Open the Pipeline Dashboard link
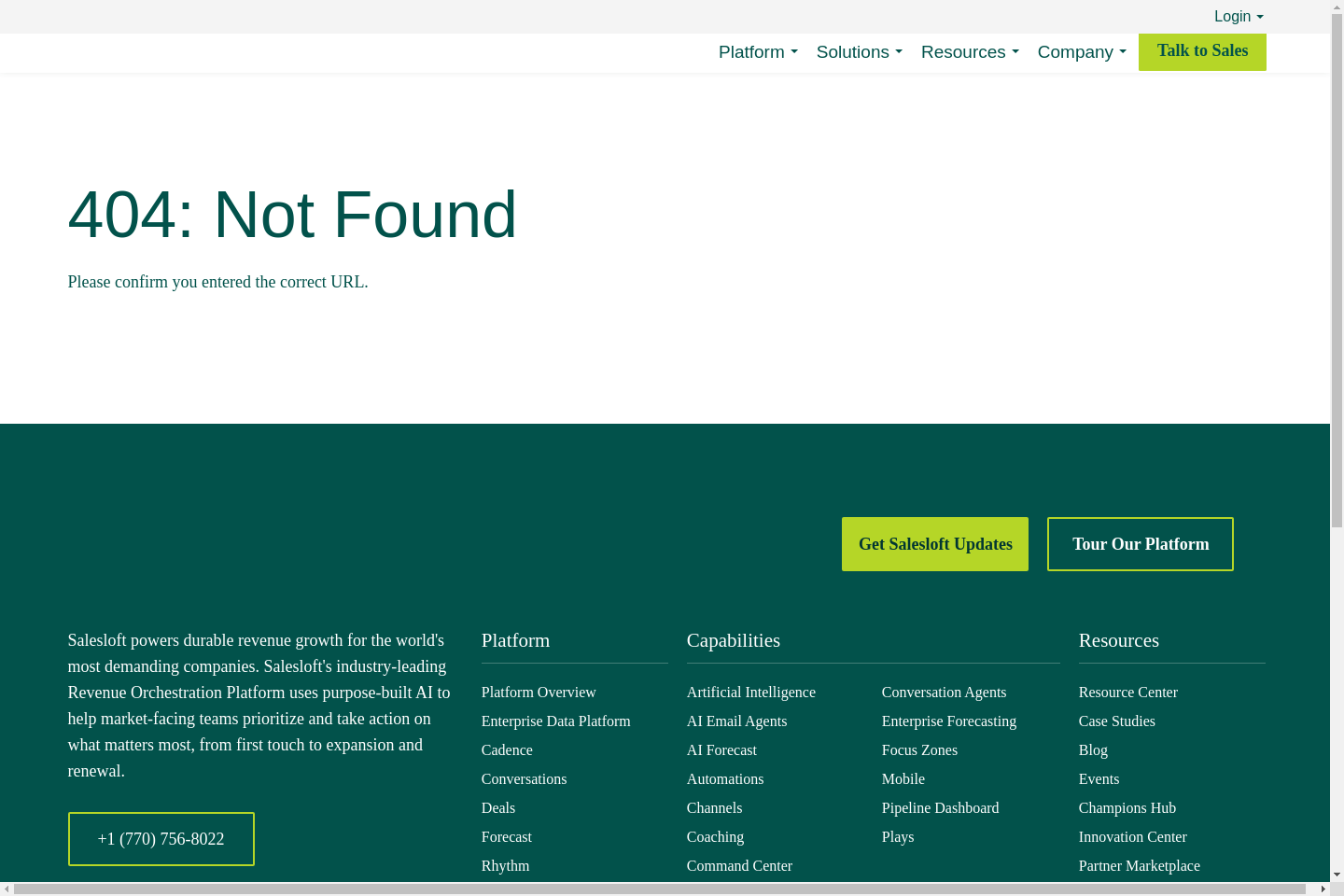The width and height of the screenshot is (1344, 896). coord(940,808)
